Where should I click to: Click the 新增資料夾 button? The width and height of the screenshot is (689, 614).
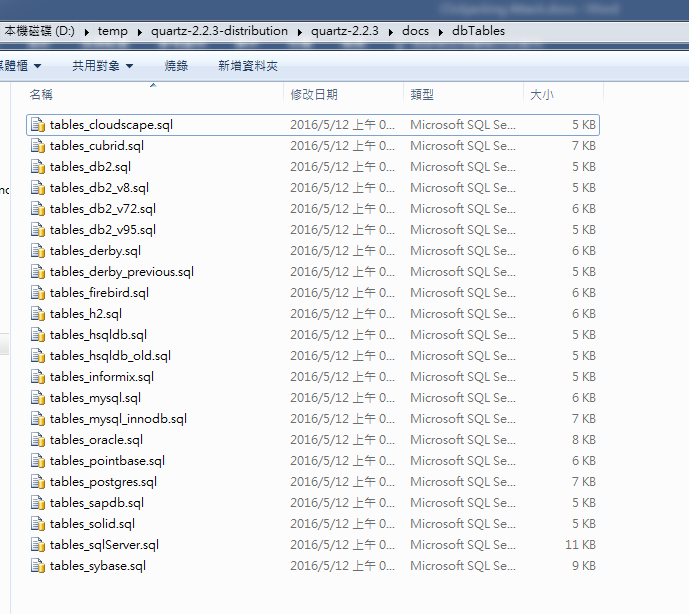click(x=248, y=66)
